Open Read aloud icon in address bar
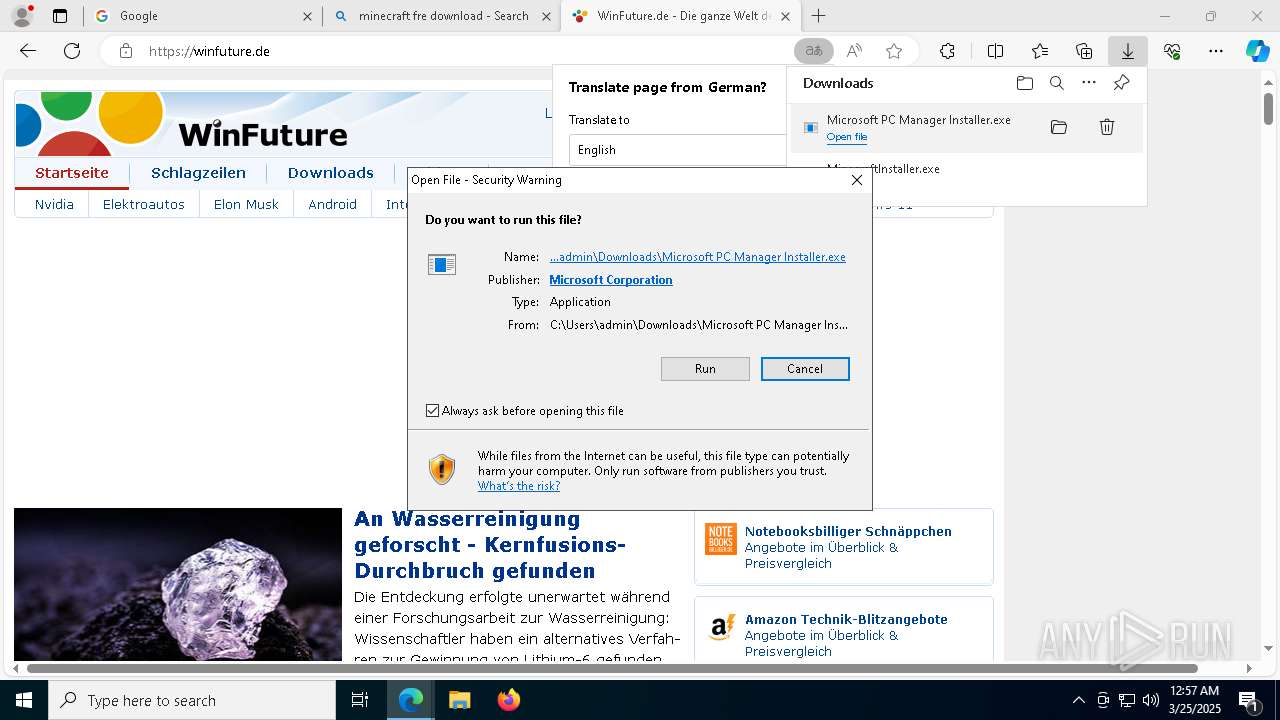 click(854, 51)
